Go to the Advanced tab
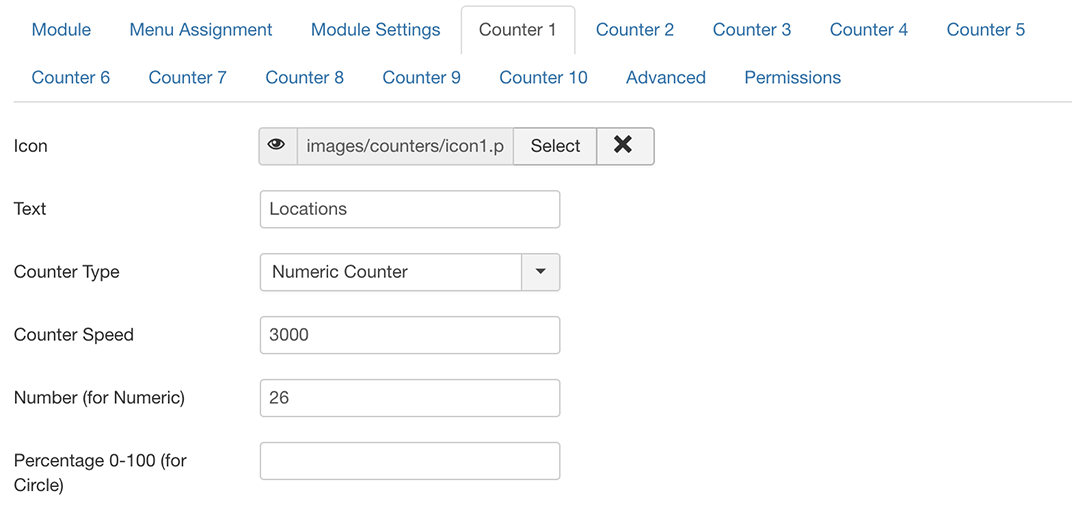Viewport: 1080px width, 528px height. point(666,78)
